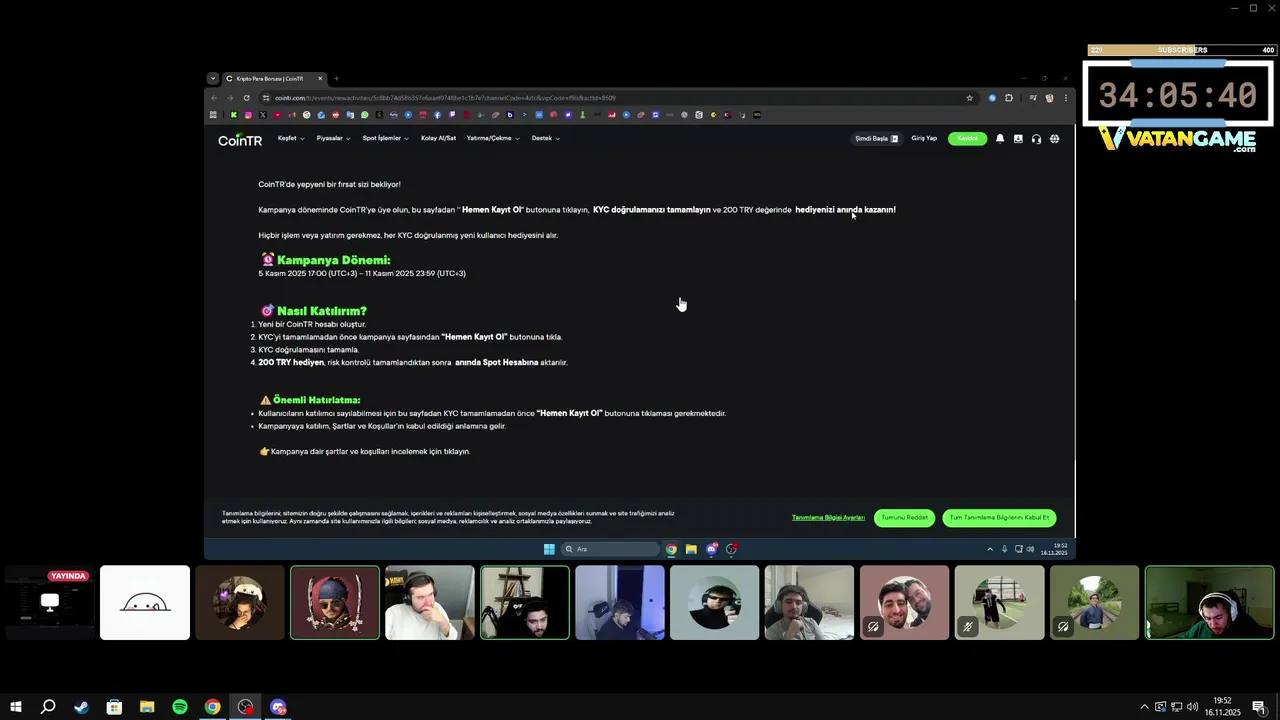Click the green Kaydol button
The width and height of the screenshot is (1280, 720).
point(967,139)
